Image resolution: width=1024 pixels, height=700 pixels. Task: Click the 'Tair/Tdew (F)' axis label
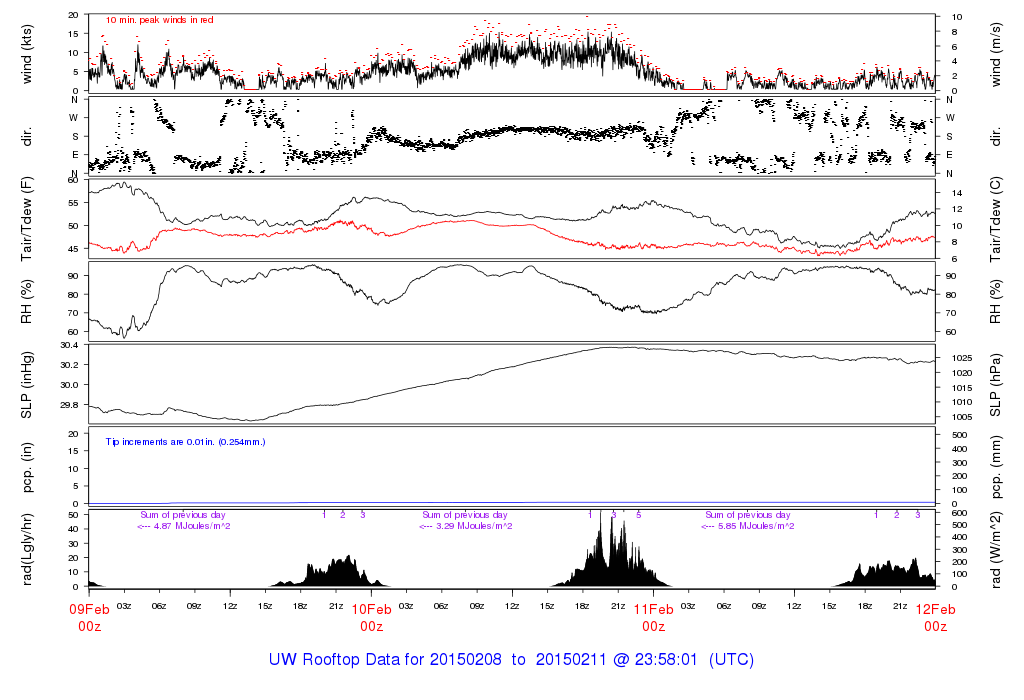point(26,219)
